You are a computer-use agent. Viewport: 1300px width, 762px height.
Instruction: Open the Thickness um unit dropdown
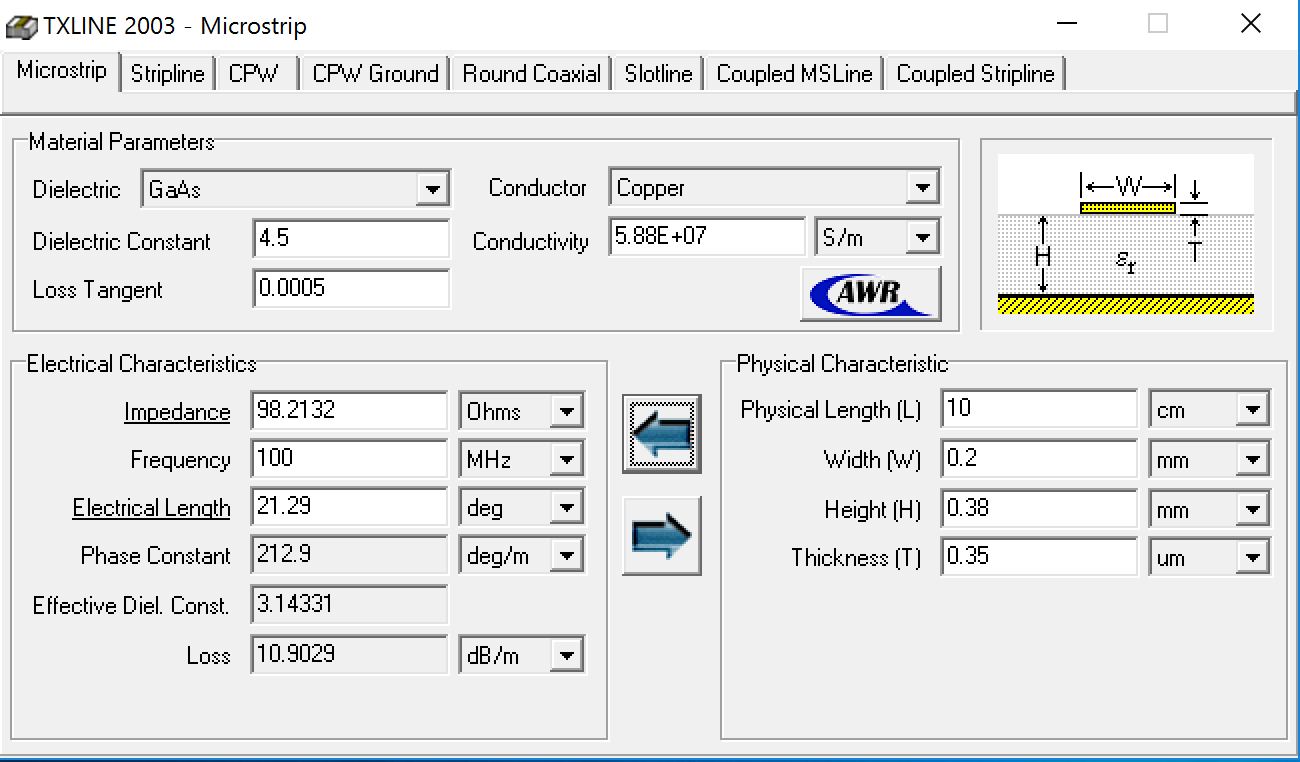click(x=1253, y=557)
